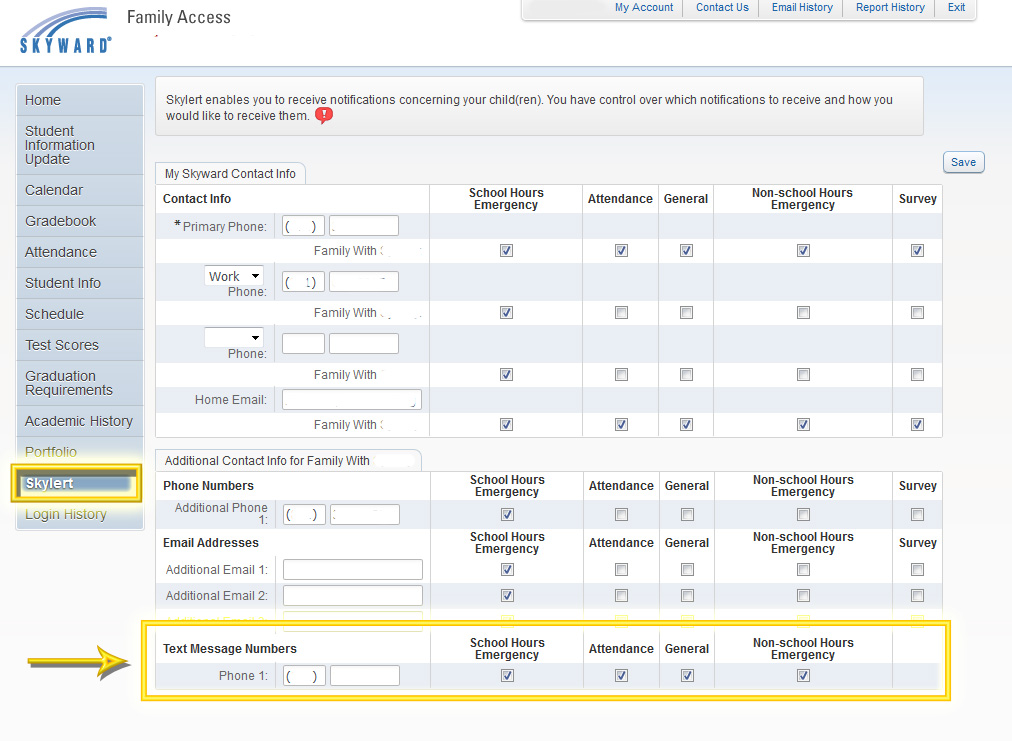Viewport: 1012px width, 741px height.
Task: Click Additional Email 1 field
Action: point(353,569)
